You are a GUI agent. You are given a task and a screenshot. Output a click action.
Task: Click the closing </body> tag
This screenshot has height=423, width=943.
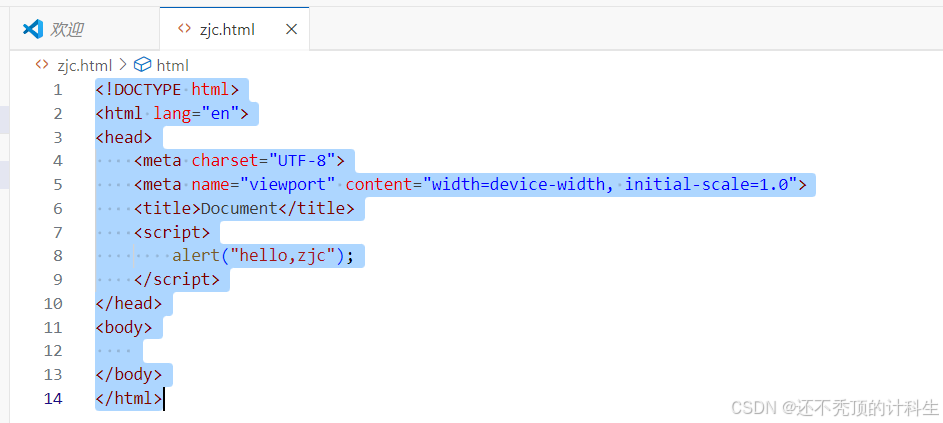pyautogui.click(x=129, y=375)
